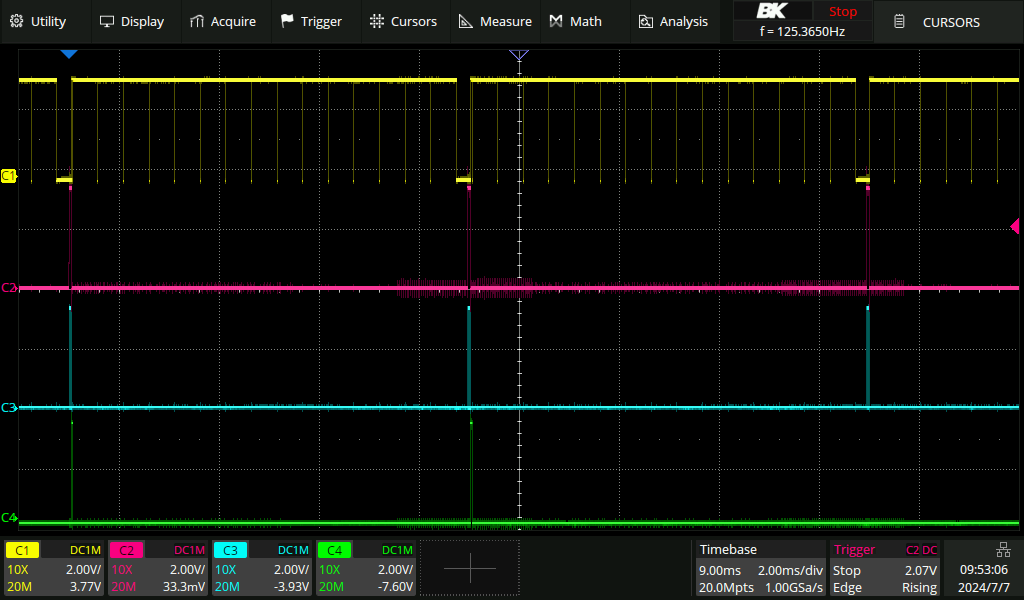Click the Cursors grid icon
Viewport: 1024px width, 600px height.
[377, 22]
